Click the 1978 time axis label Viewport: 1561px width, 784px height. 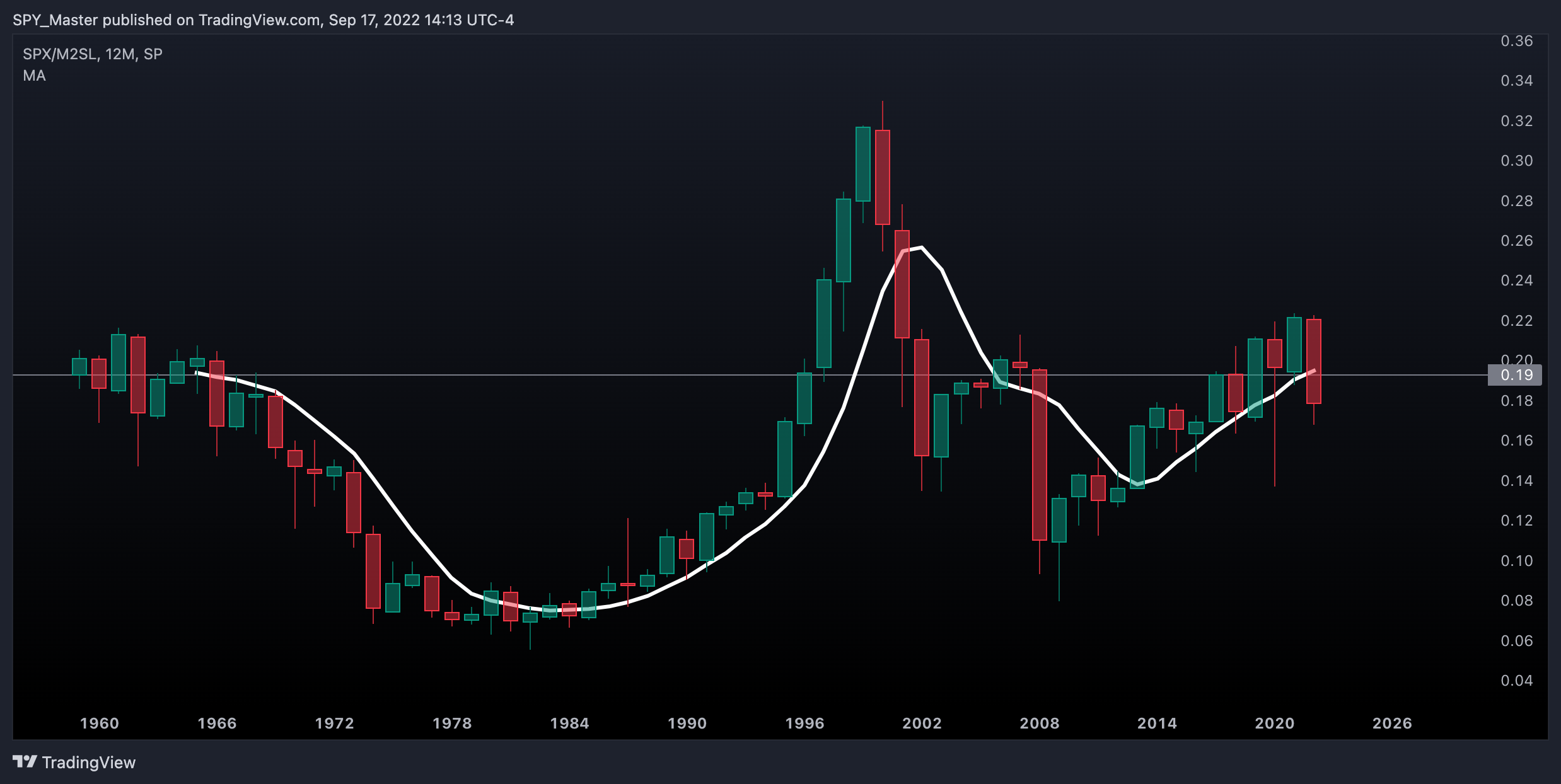(x=452, y=723)
